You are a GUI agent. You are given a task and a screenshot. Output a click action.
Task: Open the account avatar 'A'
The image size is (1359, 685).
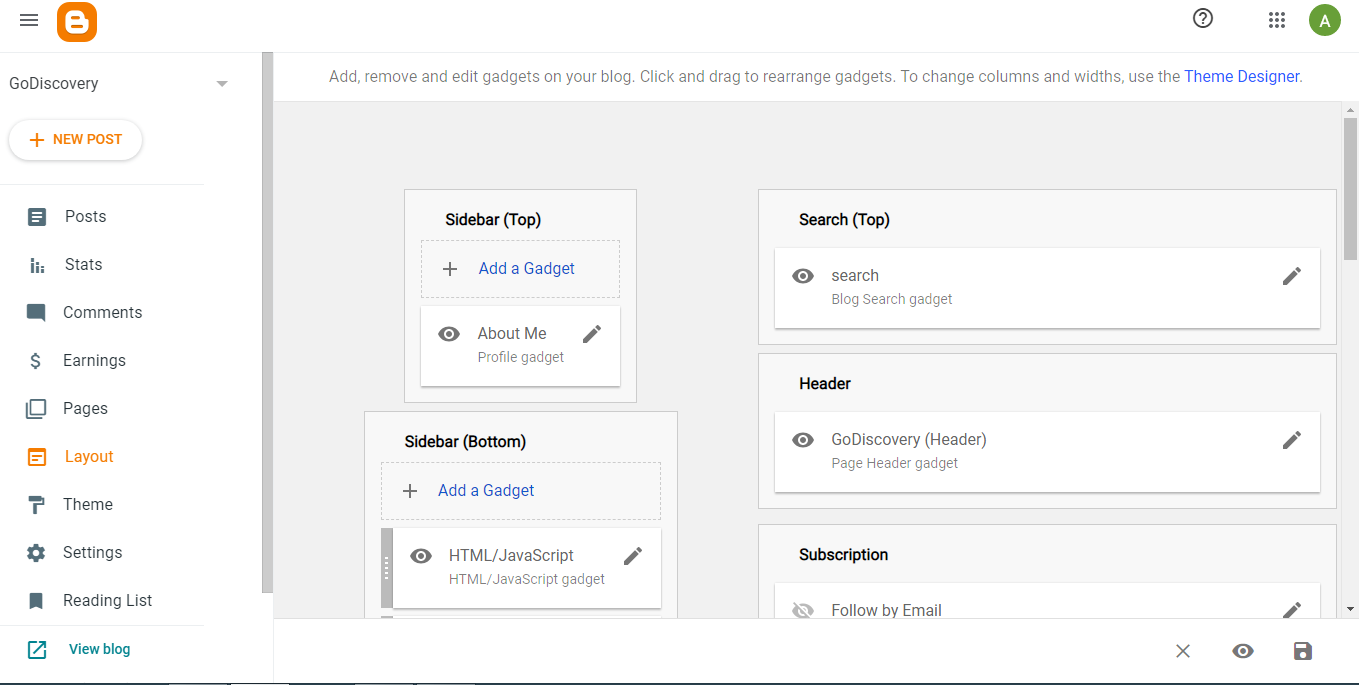click(1325, 20)
